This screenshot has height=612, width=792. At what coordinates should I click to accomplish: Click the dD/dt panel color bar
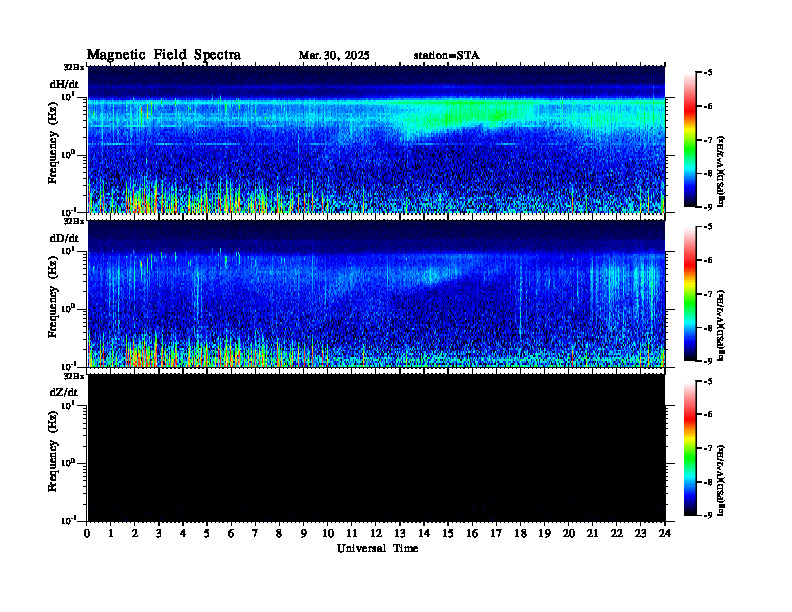click(x=689, y=294)
